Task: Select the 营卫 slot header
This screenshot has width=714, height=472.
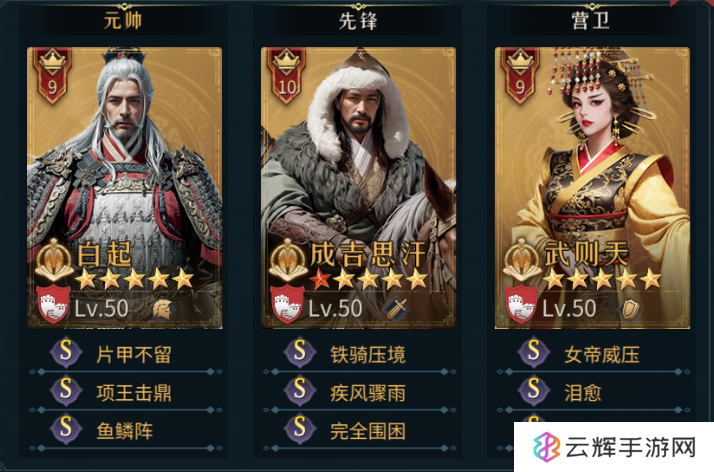Action: coord(591,21)
